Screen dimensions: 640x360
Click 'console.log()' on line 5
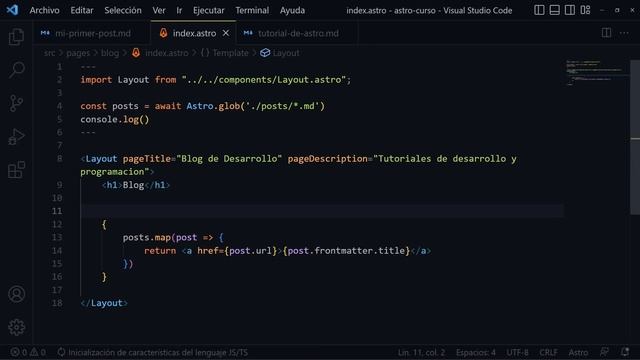tap(115, 119)
